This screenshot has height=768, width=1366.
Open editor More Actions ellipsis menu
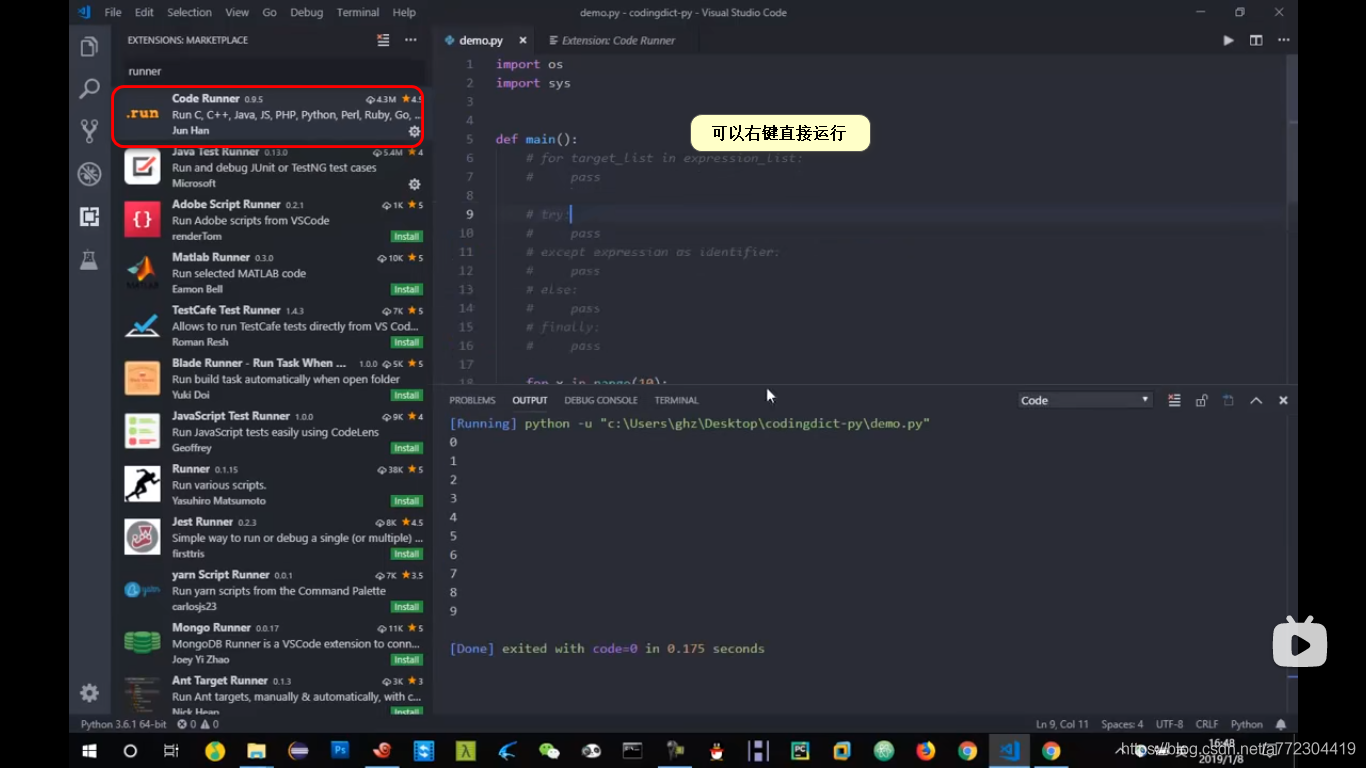coord(1282,40)
